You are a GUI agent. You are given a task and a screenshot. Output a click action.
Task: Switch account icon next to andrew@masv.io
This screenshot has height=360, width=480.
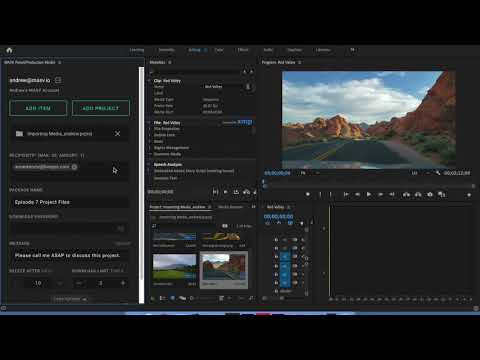(x=58, y=80)
